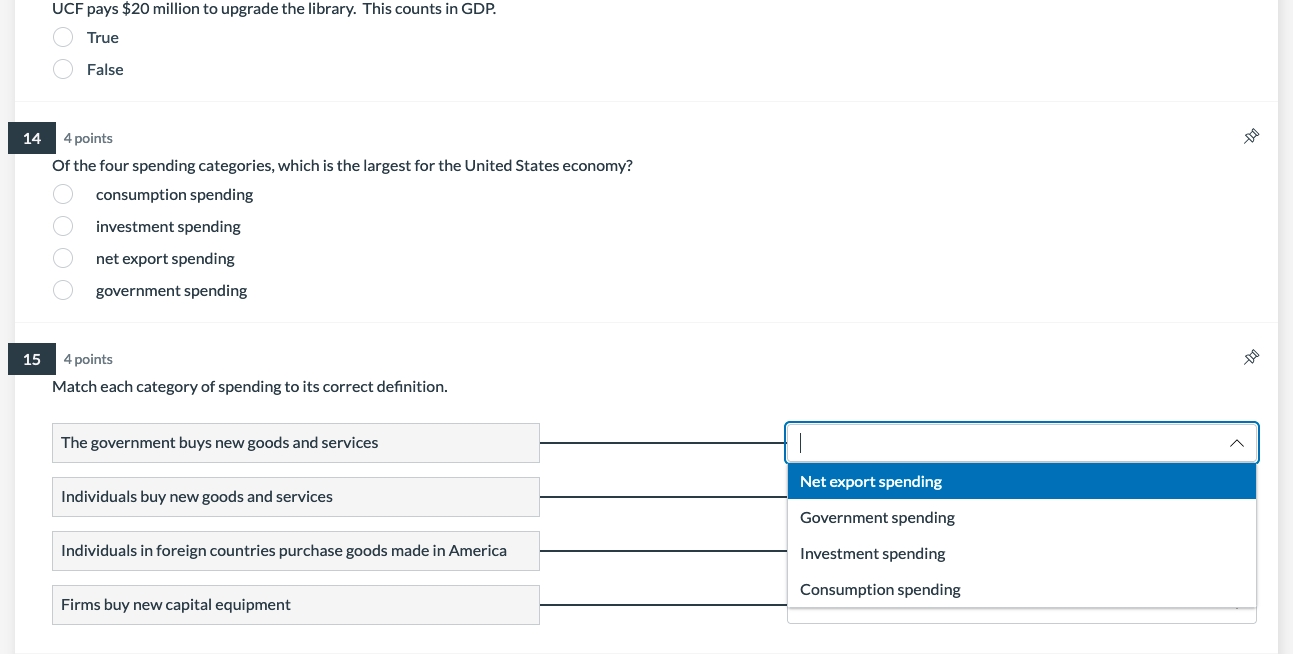This screenshot has width=1293, height=654.
Task: Click 'Individuals buy new goods and services' box
Action: tap(295, 497)
